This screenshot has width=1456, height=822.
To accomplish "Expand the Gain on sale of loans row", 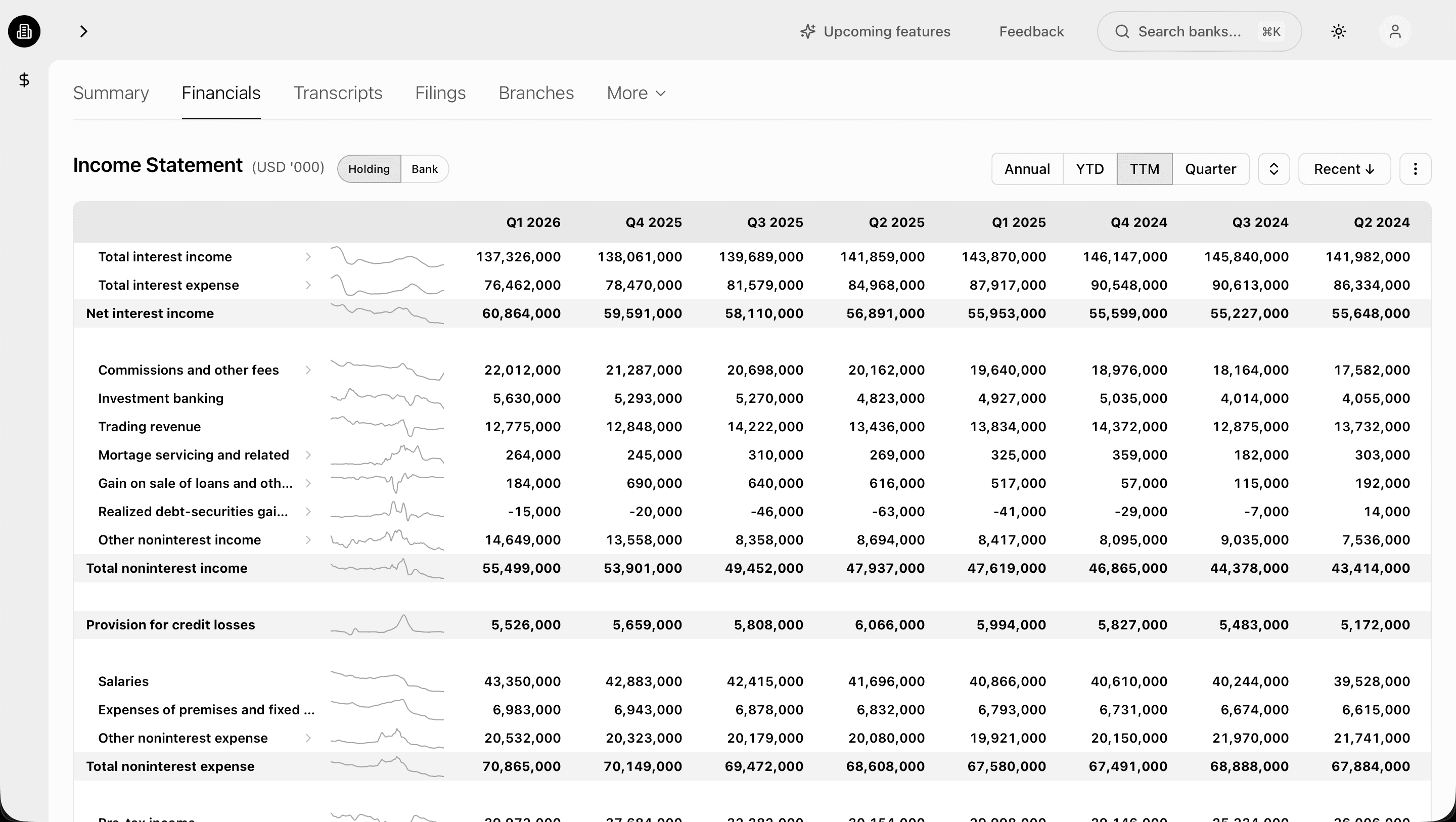I will tap(308, 483).
